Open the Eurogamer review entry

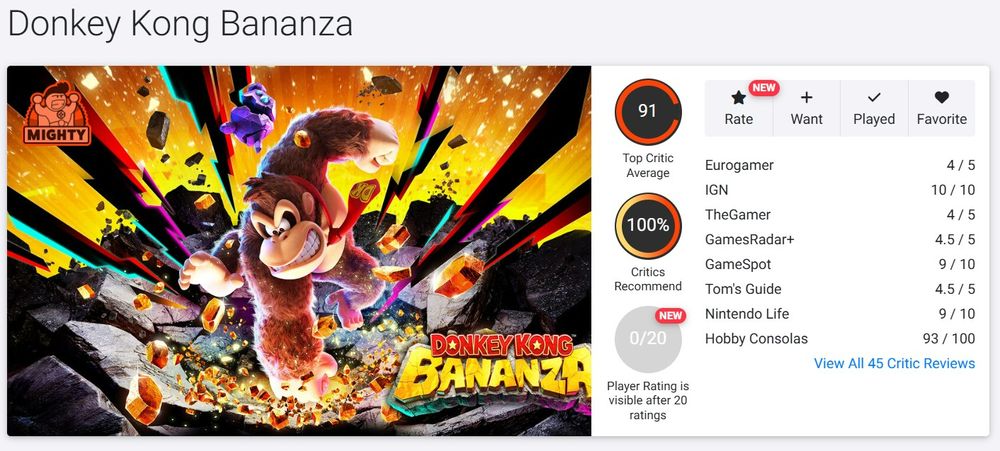pyautogui.click(x=840, y=165)
